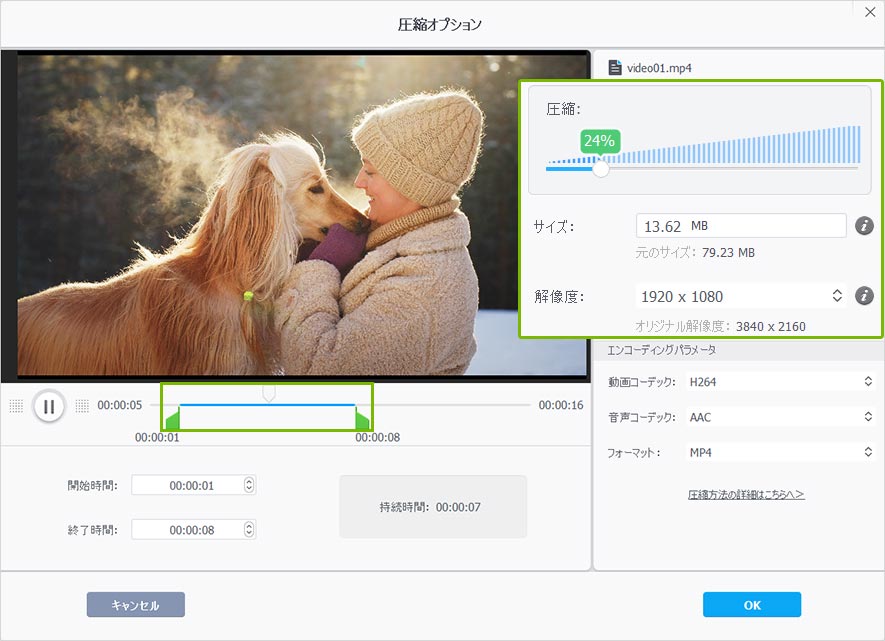Screen dimensions: 885x641
Task: Pause the video playback
Action: [x=48, y=406]
